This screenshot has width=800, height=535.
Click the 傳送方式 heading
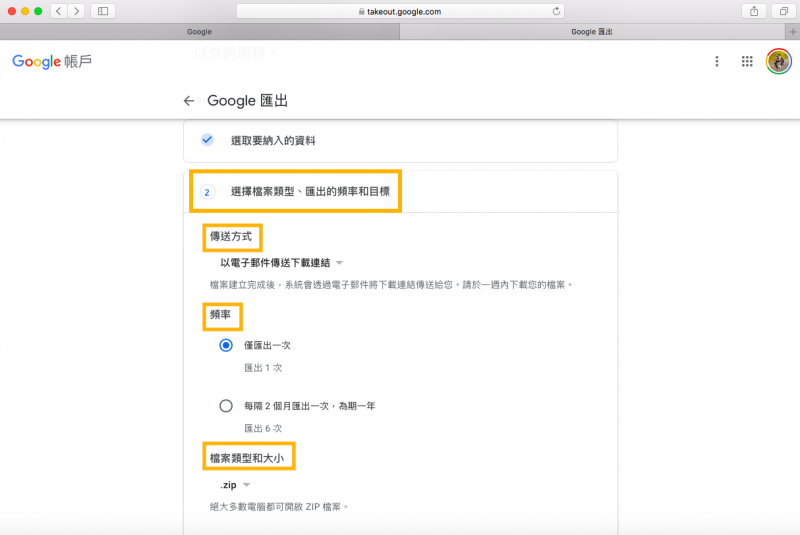[x=231, y=236]
